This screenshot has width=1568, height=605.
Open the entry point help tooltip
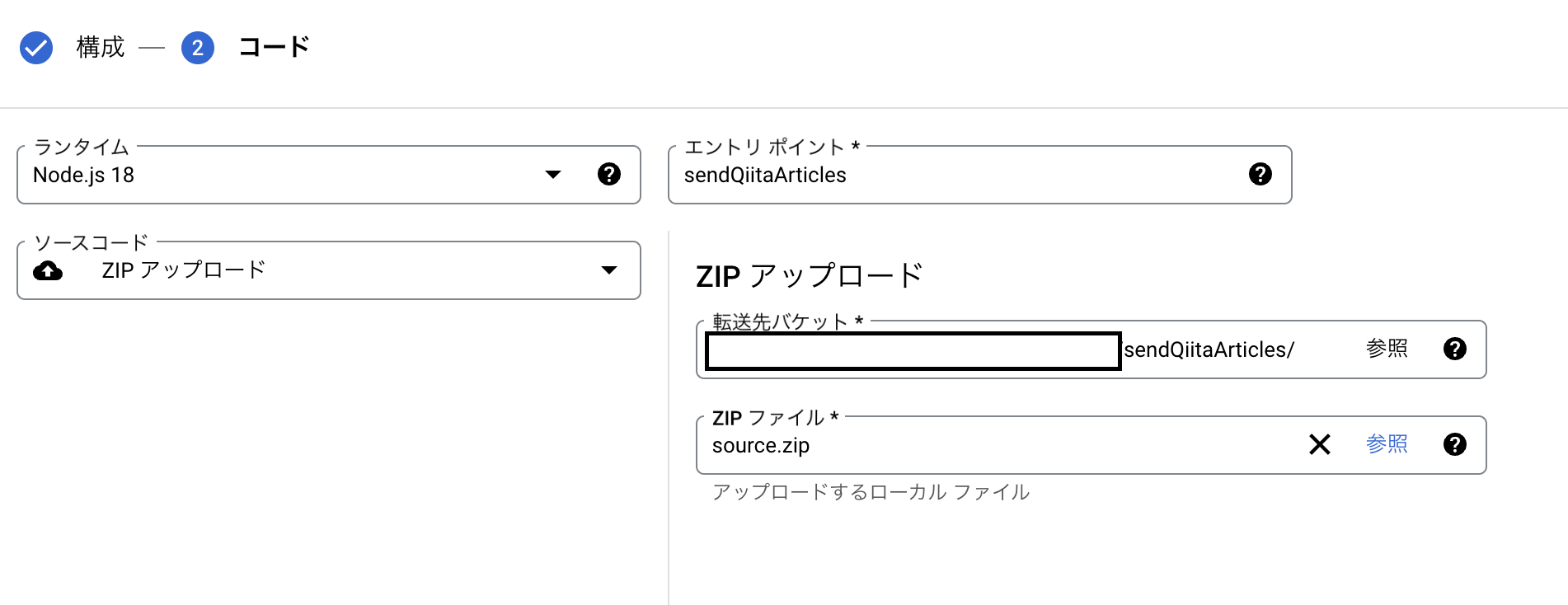1261,174
